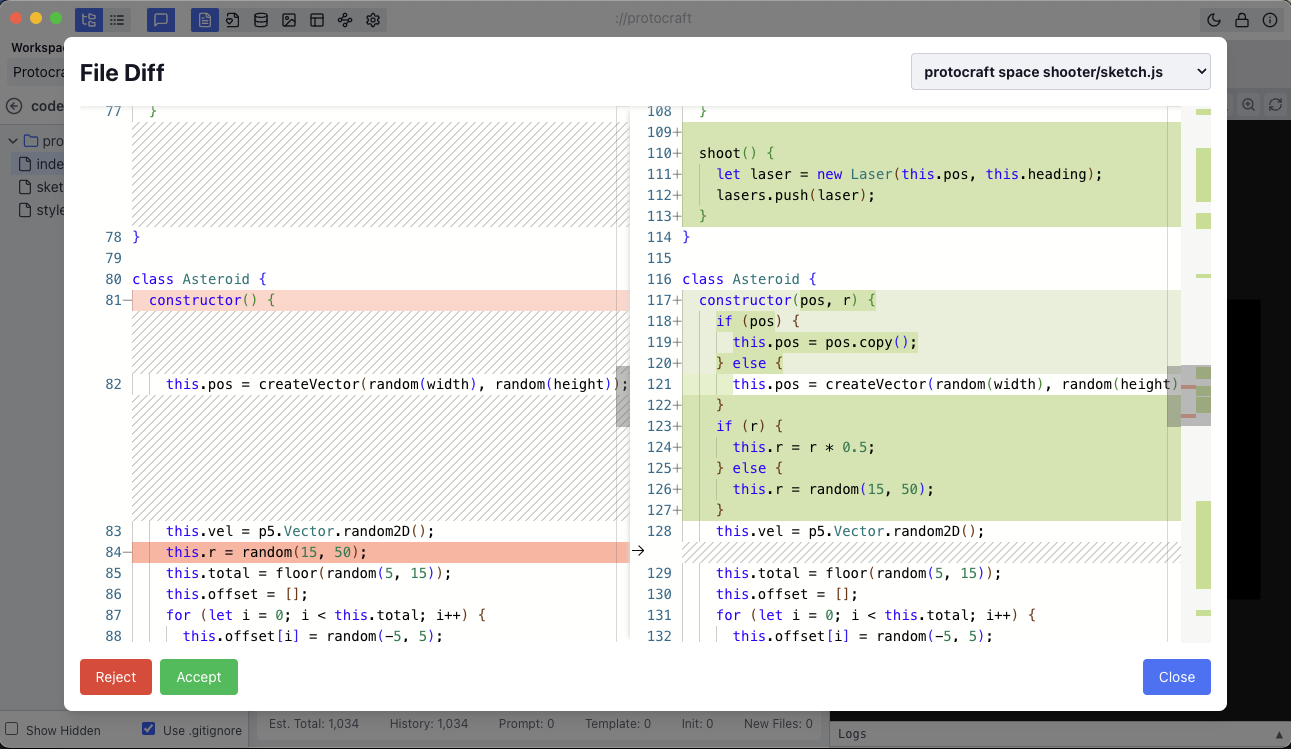
Task: Collapse the project folder in file tree
Action: (13, 141)
